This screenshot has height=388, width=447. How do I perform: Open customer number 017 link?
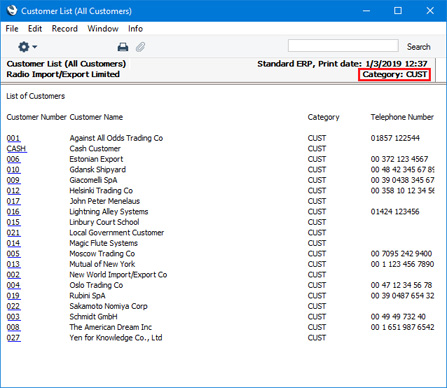point(13,201)
